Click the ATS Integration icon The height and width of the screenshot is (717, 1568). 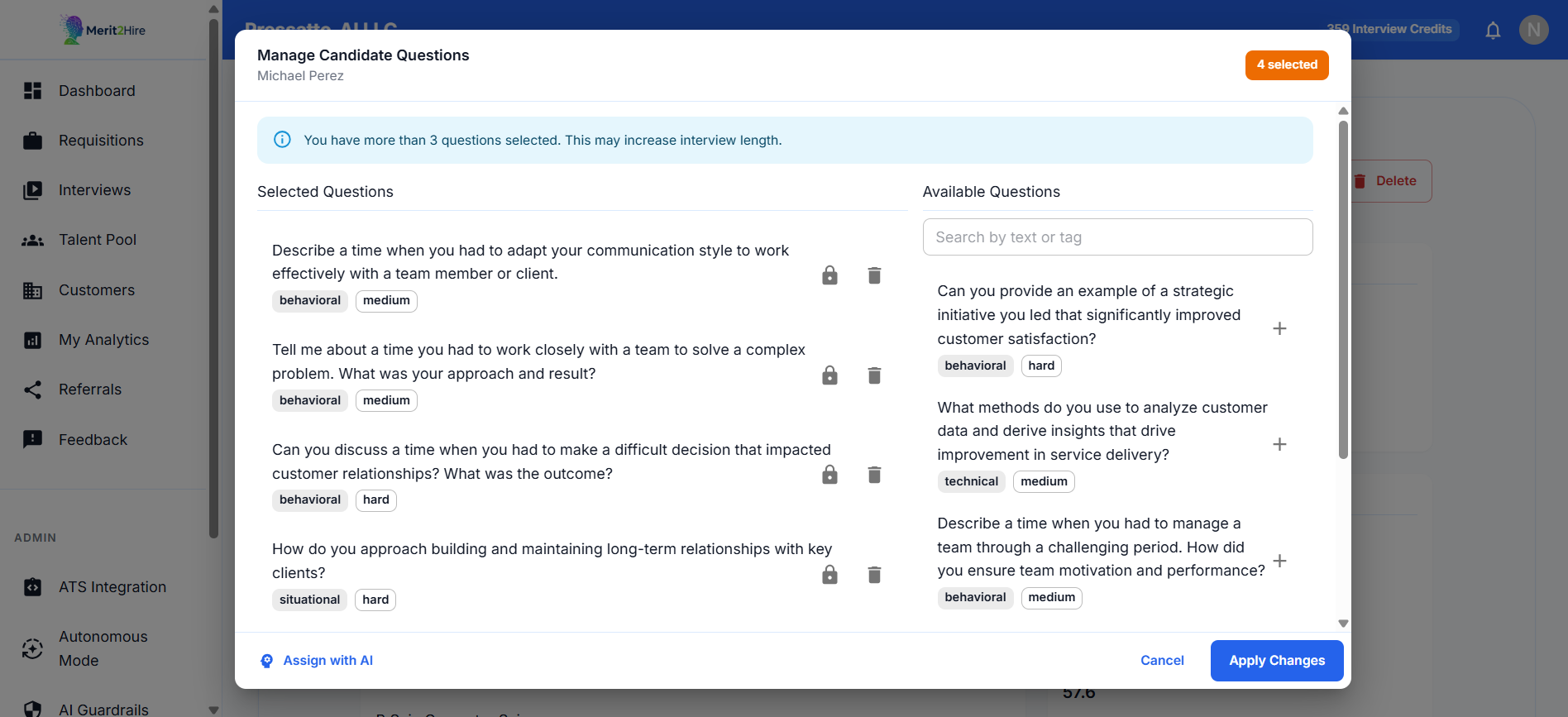click(x=32, y=587)
